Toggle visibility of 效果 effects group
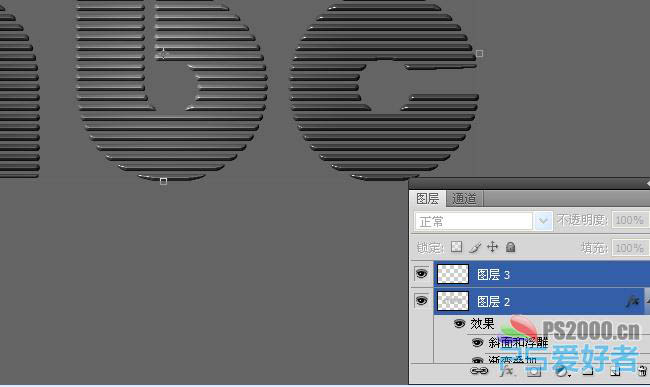 [459, 323]
